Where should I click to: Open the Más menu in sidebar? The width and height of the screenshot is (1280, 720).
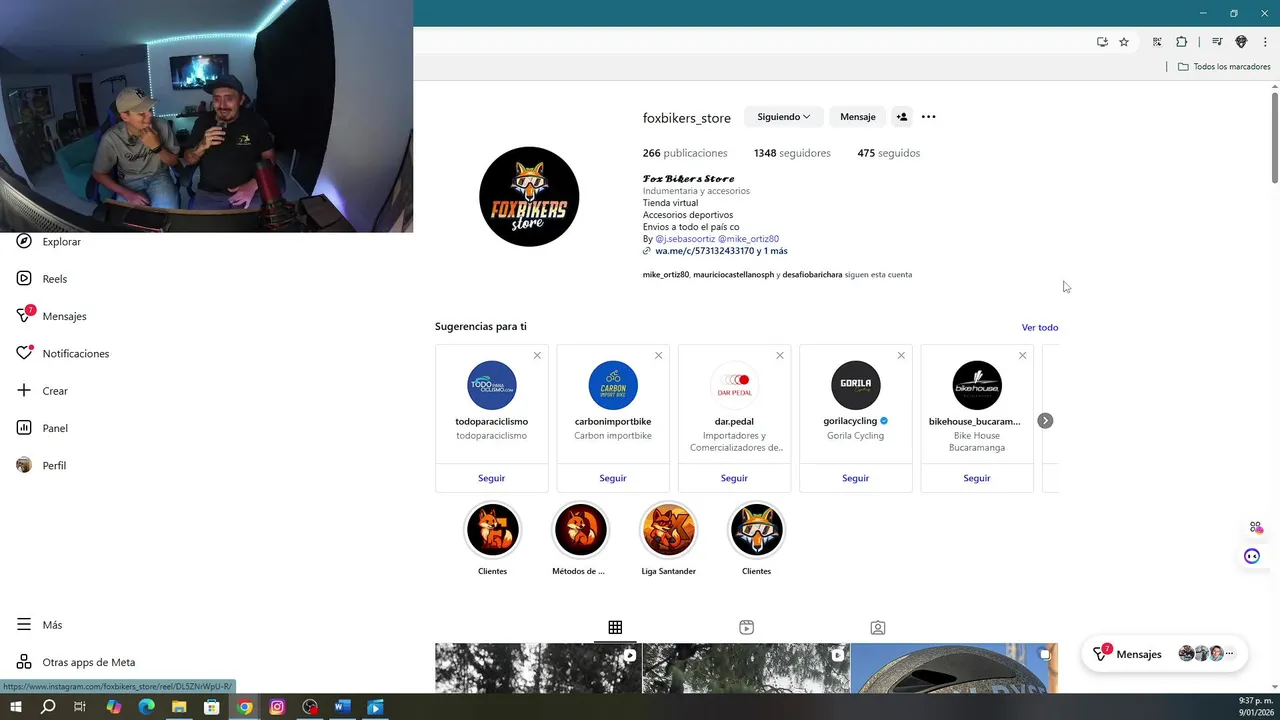(x=40, y=625)
